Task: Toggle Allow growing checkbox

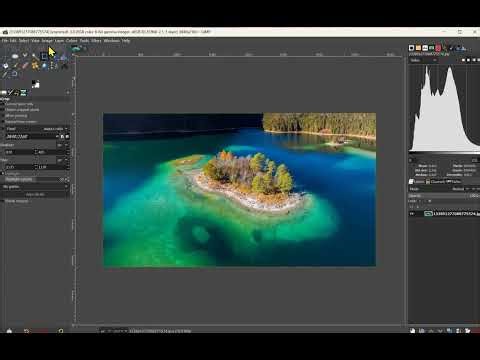Action: [x=3, y=116]
